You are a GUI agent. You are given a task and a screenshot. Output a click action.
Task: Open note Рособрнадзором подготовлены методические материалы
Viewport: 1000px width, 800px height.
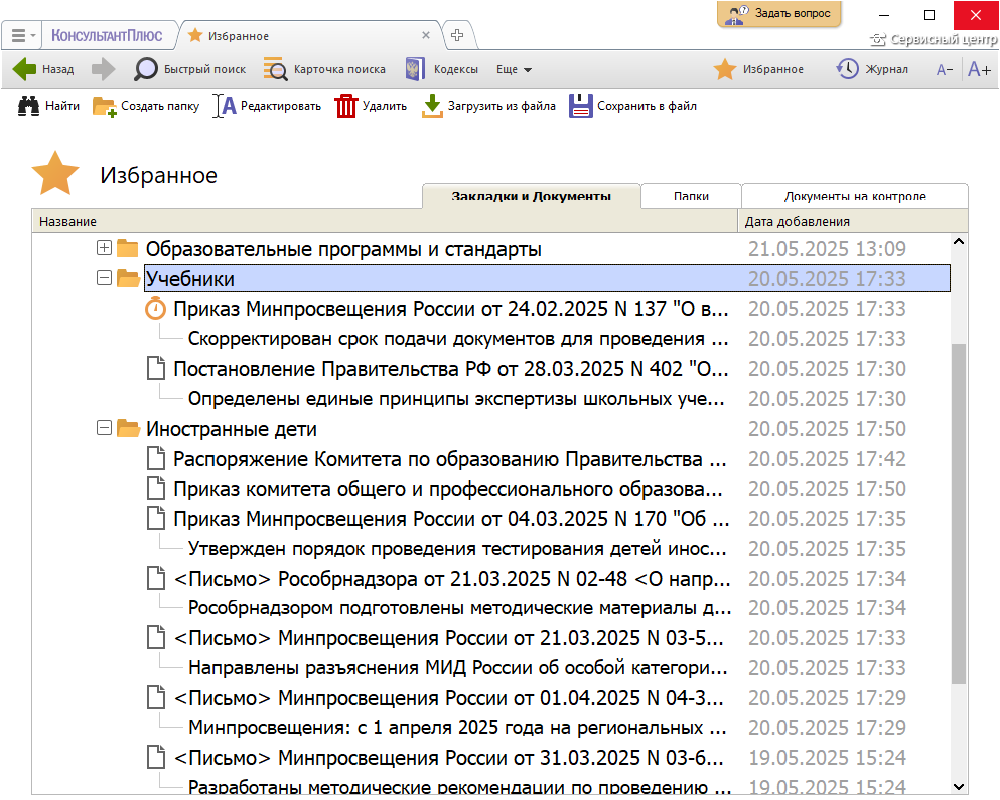[x=459, y=608]
